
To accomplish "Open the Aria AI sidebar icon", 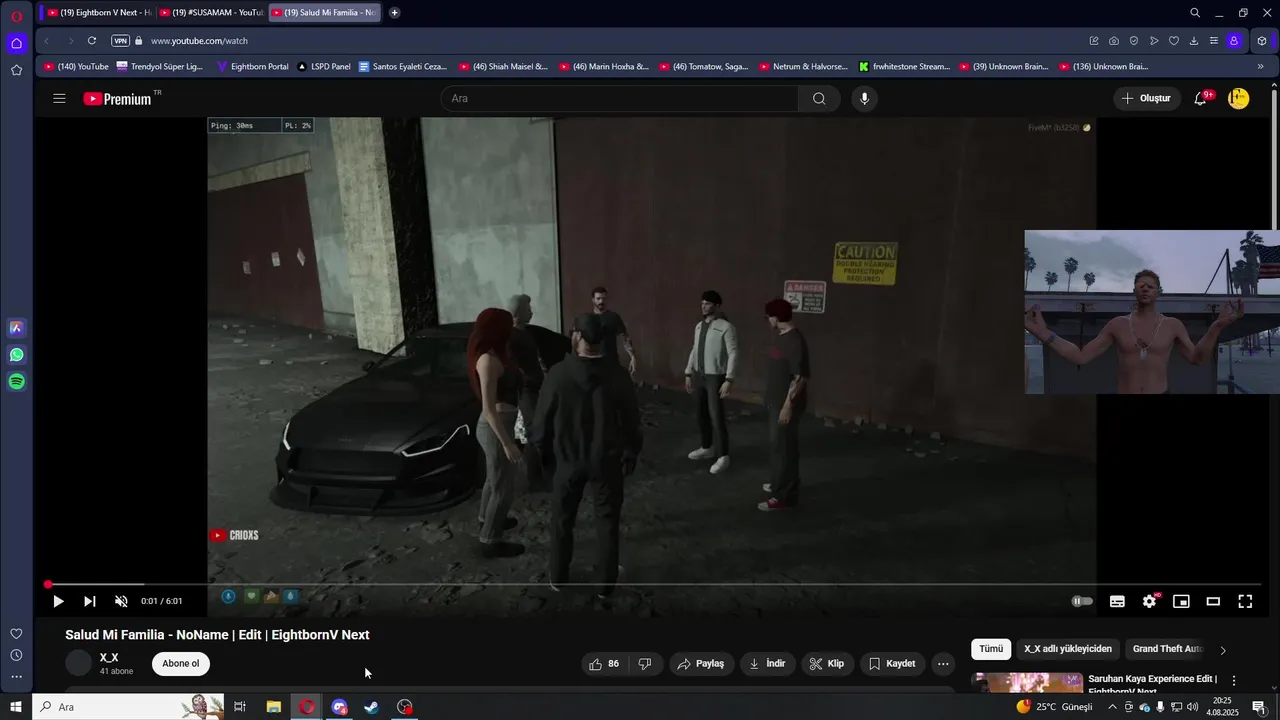I will click(16, 328).
